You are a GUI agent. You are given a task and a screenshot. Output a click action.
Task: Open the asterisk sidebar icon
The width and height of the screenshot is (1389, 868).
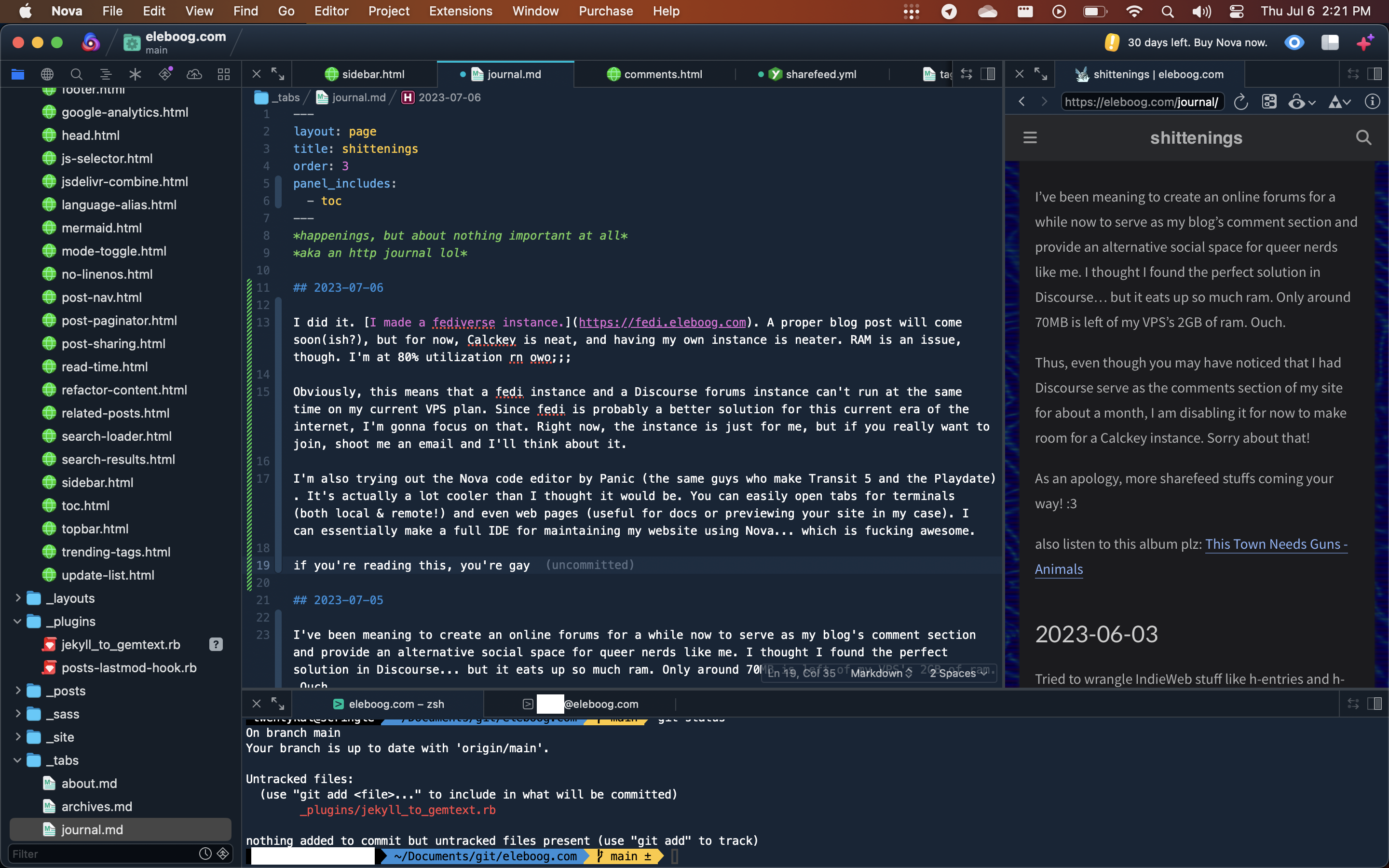coord(135,74)
